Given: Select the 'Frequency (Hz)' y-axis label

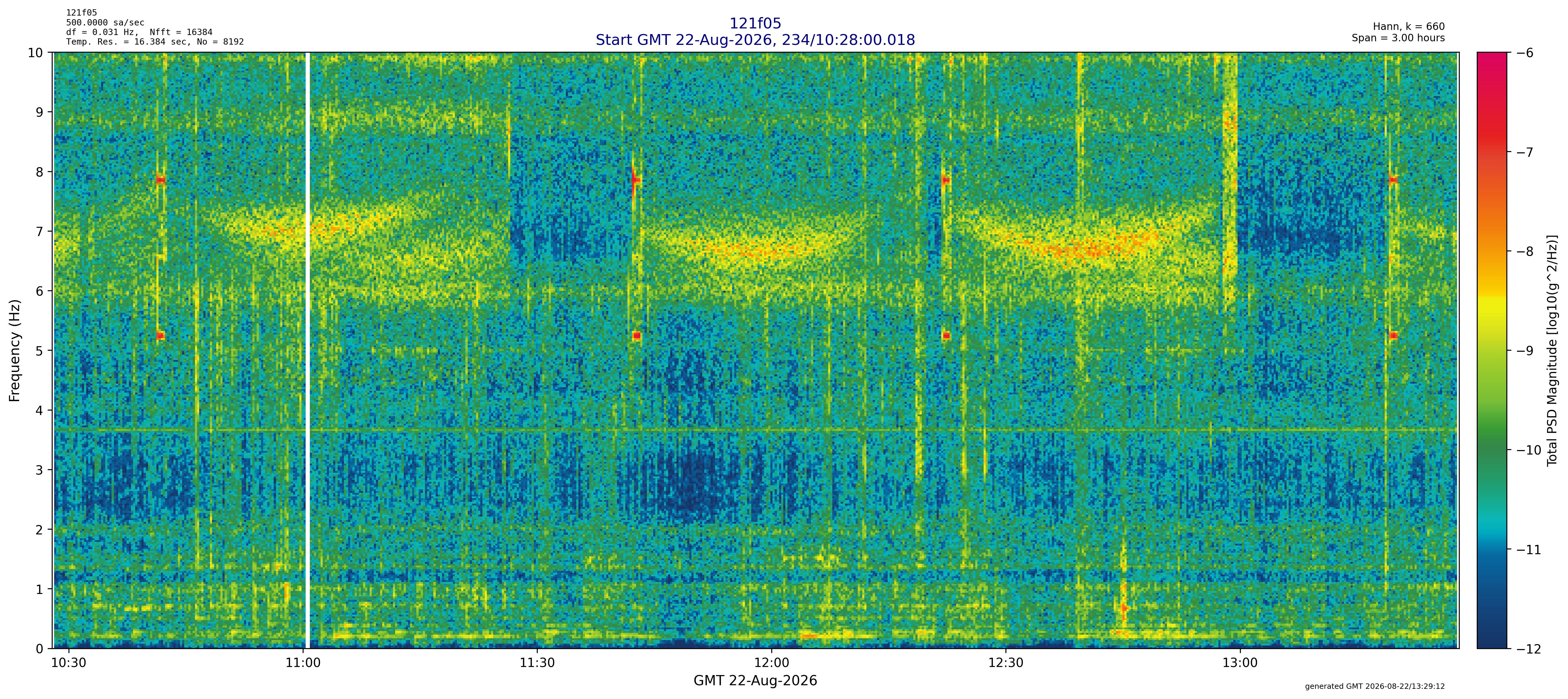Looking at the screenshot, I should click(x=15, y=351).
